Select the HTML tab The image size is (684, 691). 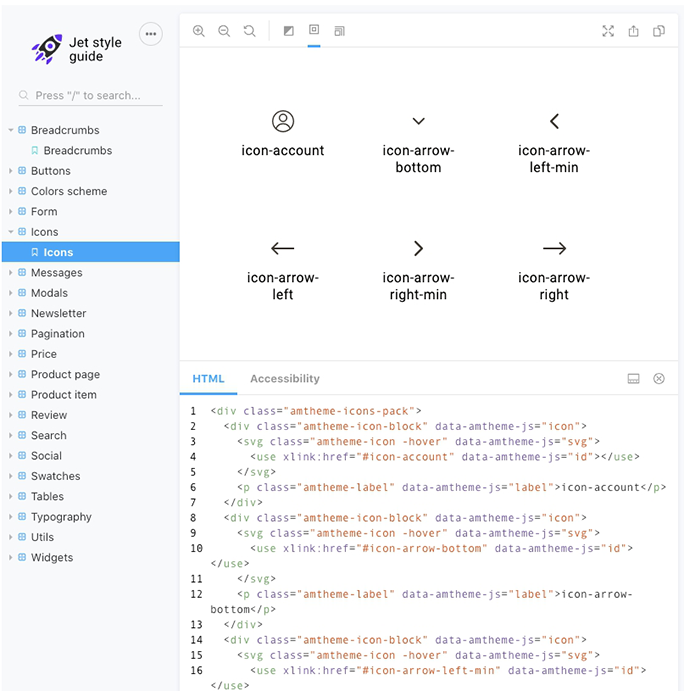click(x=209, y=379)
